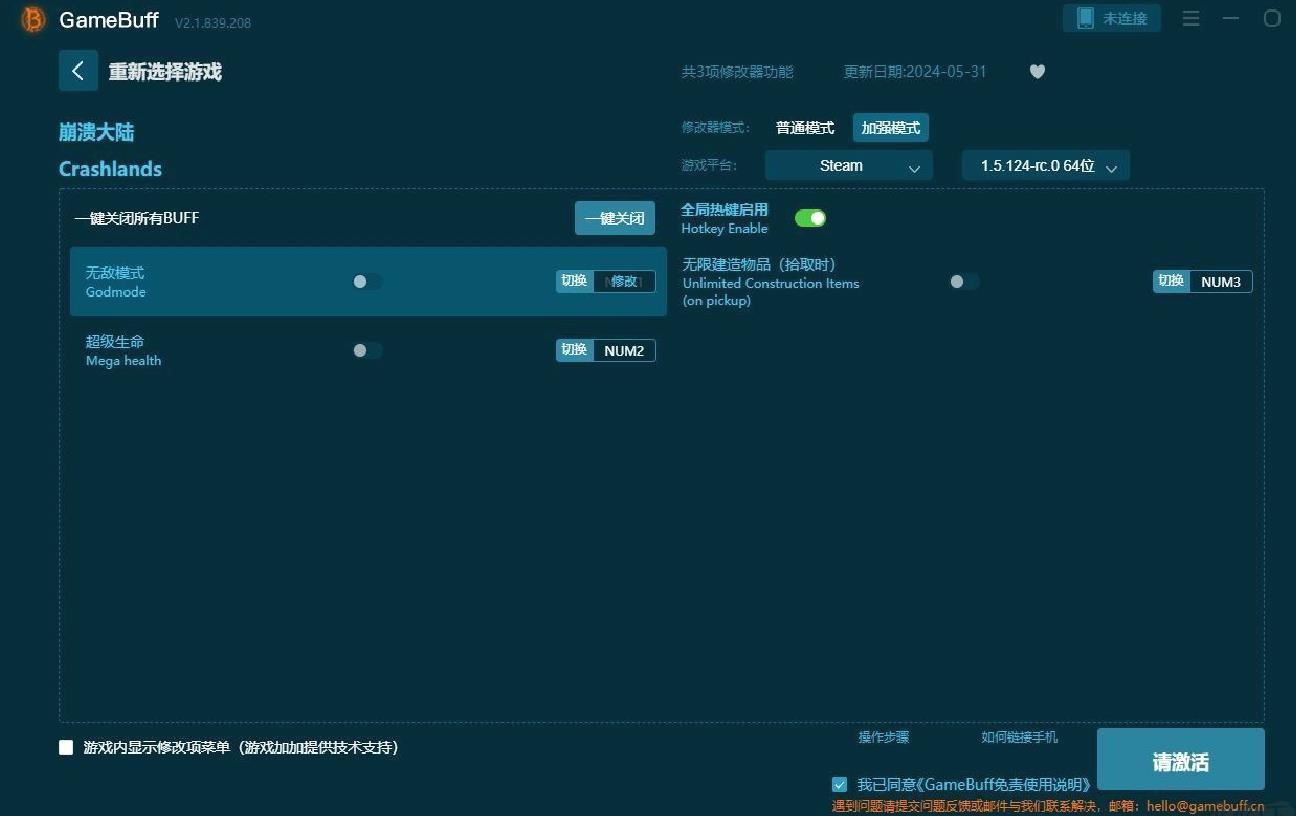Click the 更新日期:2024-05-31 text
Viewport: 1296px width, 816px height.
click(915, 72)
